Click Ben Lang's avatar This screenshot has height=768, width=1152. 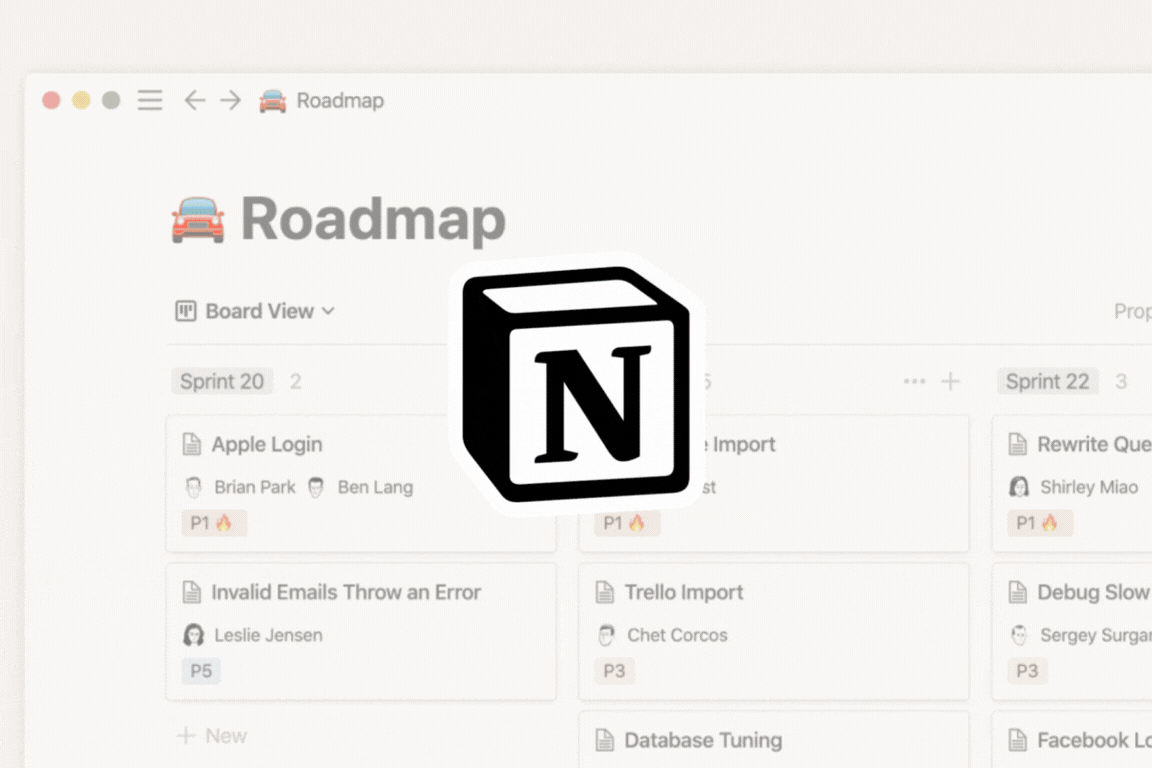tap(317, 487)
